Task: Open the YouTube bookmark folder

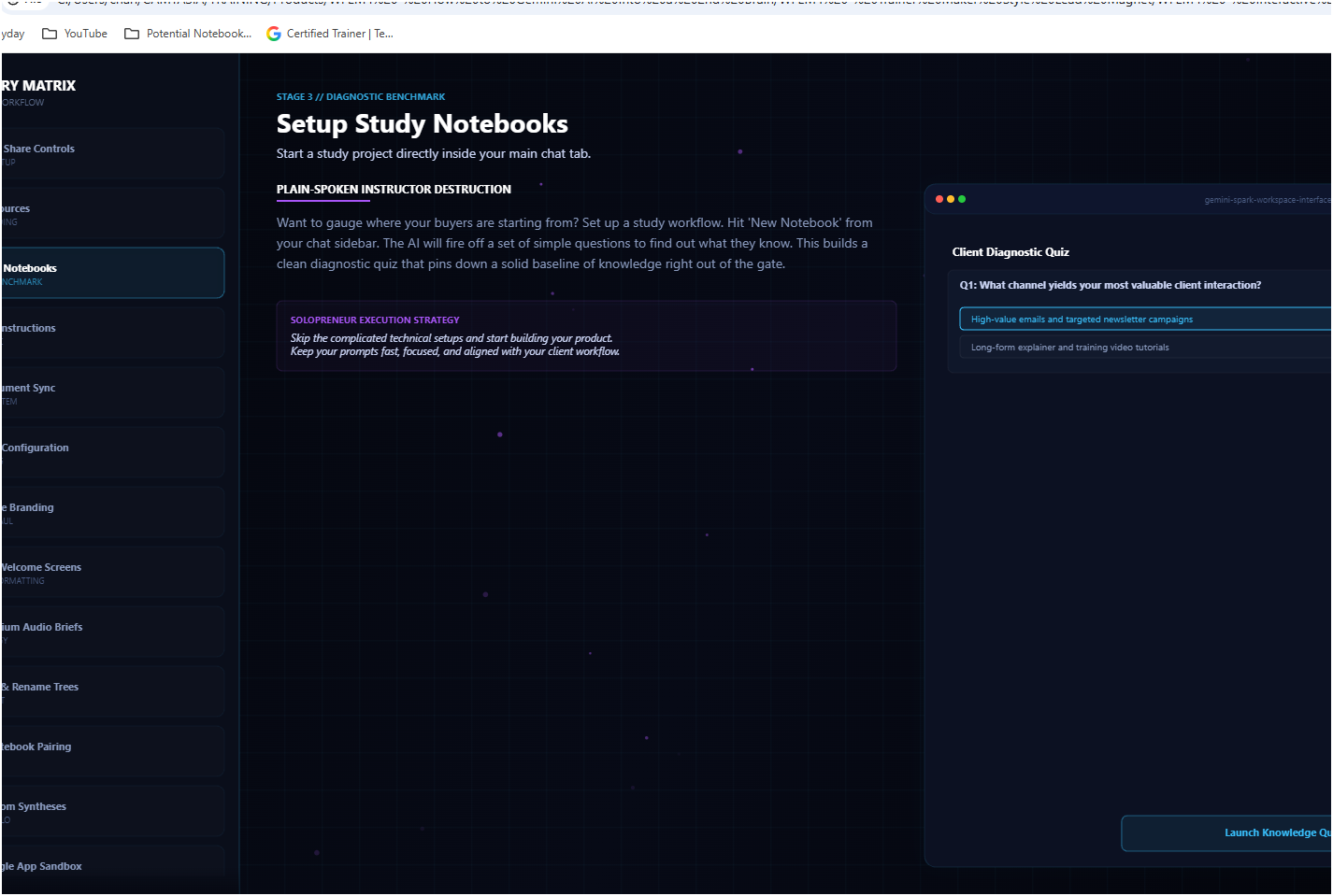Action: point(75,34)
